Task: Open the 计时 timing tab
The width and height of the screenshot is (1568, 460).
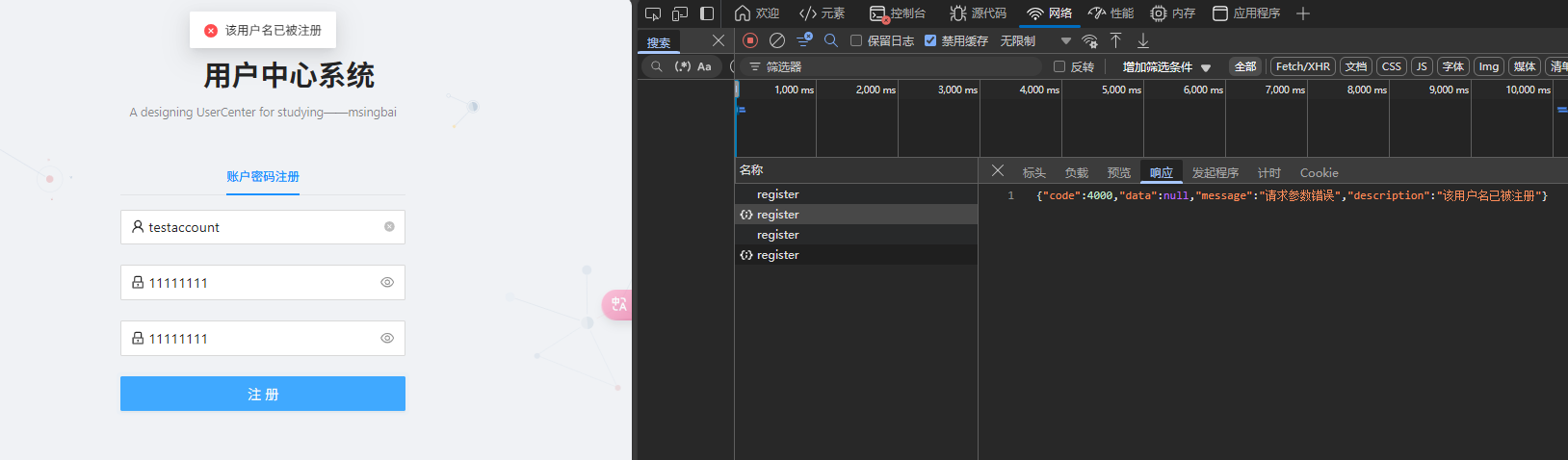Action: point(1269,173)
